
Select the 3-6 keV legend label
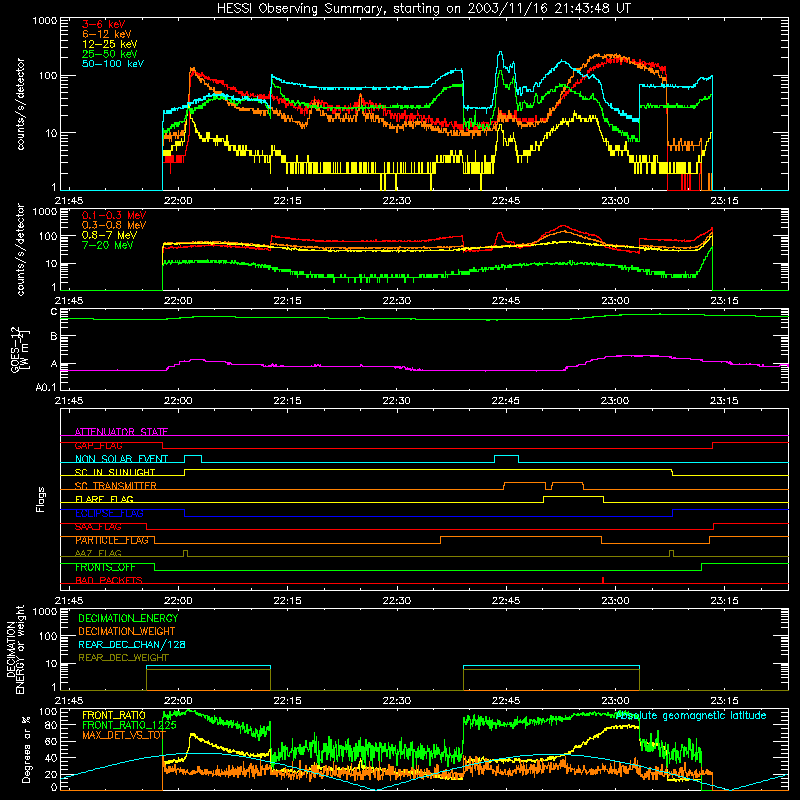point(104,24)
